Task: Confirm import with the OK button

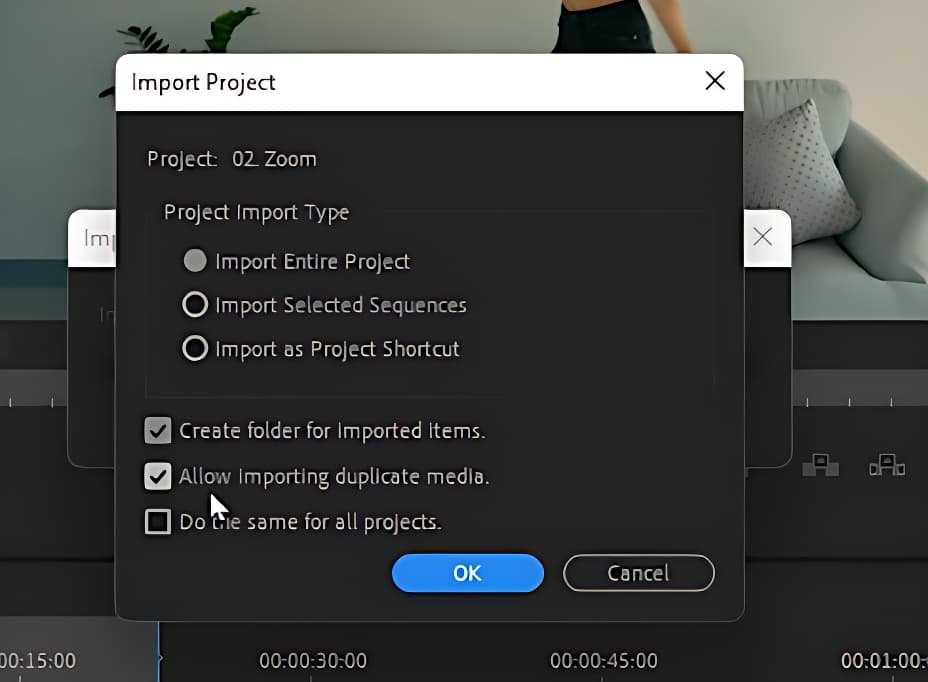Action: coord(467,573)
